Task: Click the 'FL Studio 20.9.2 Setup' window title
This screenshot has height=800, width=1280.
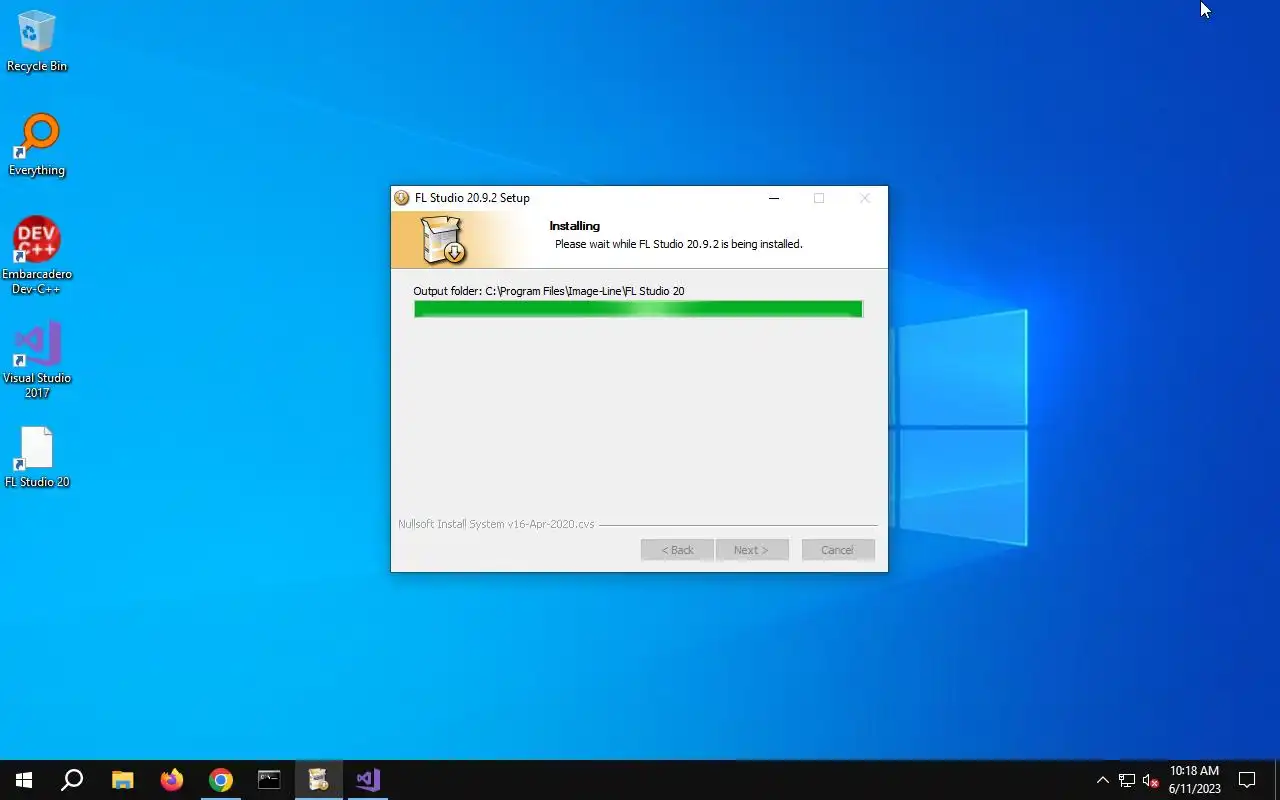Action: tap(472, 198)
